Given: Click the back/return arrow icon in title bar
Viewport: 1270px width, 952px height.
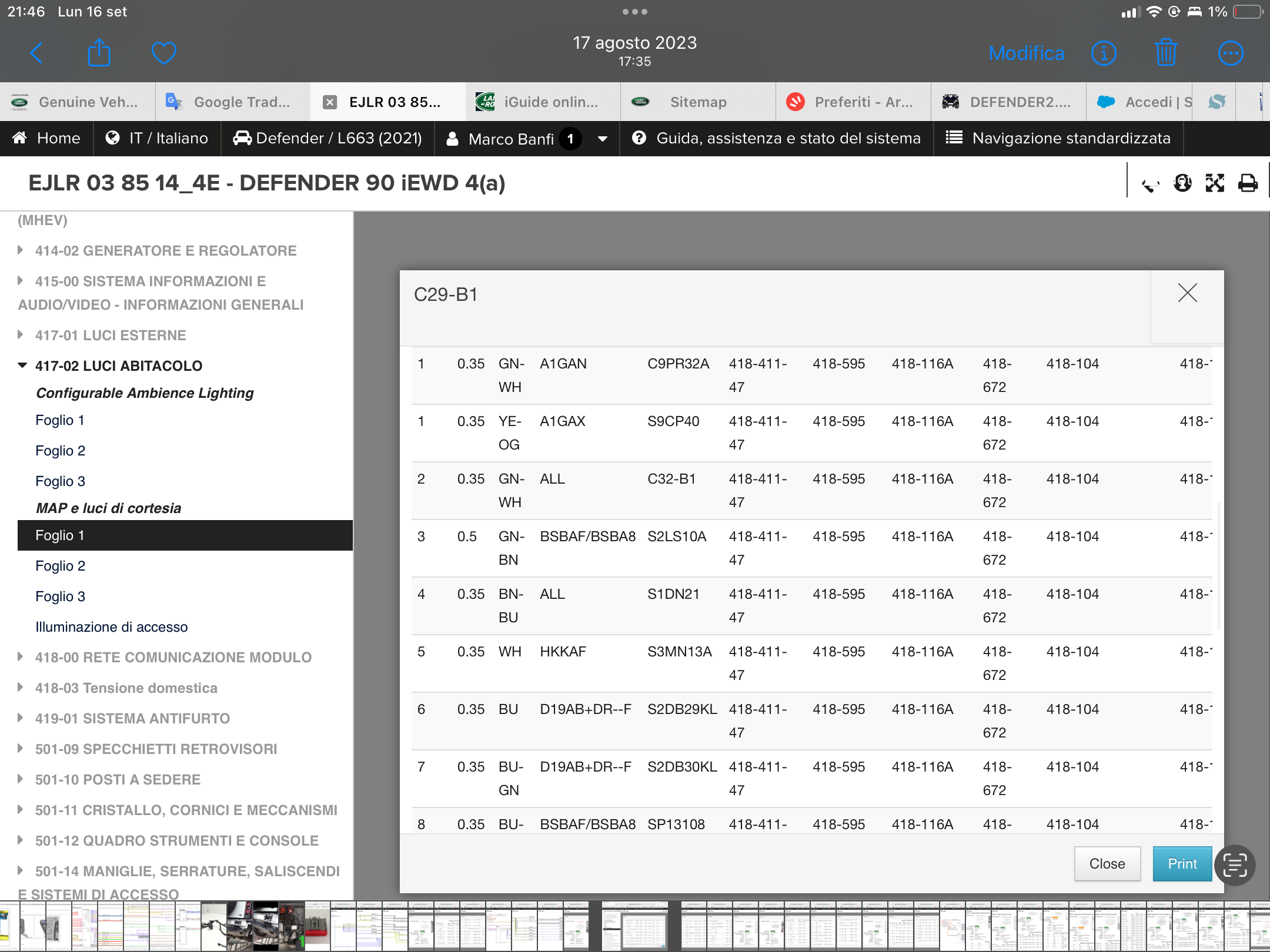Looking at the screenshot, I should [x=1150, y=184].
